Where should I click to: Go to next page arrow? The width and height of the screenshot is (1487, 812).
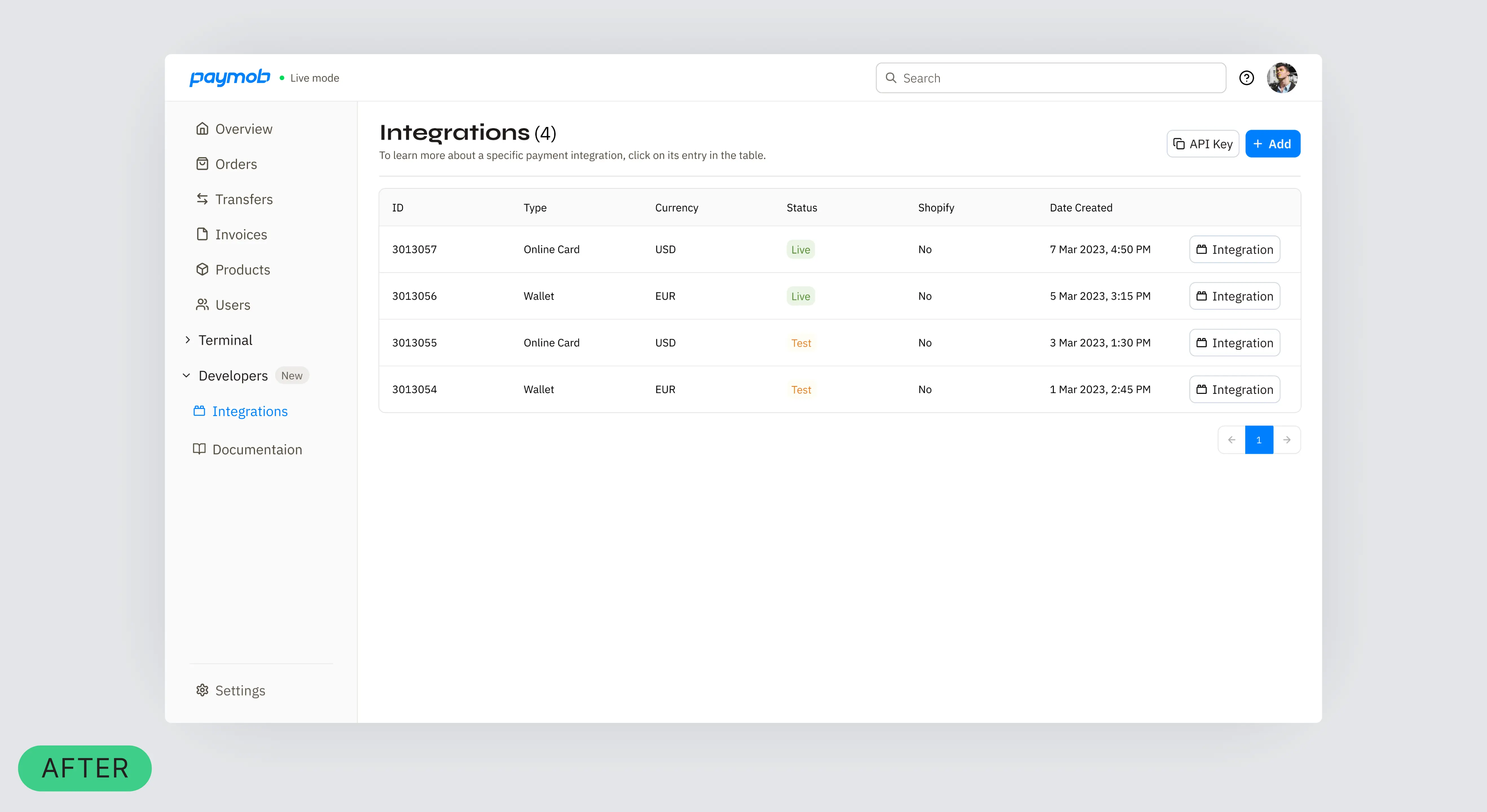tap(1287, 440)
